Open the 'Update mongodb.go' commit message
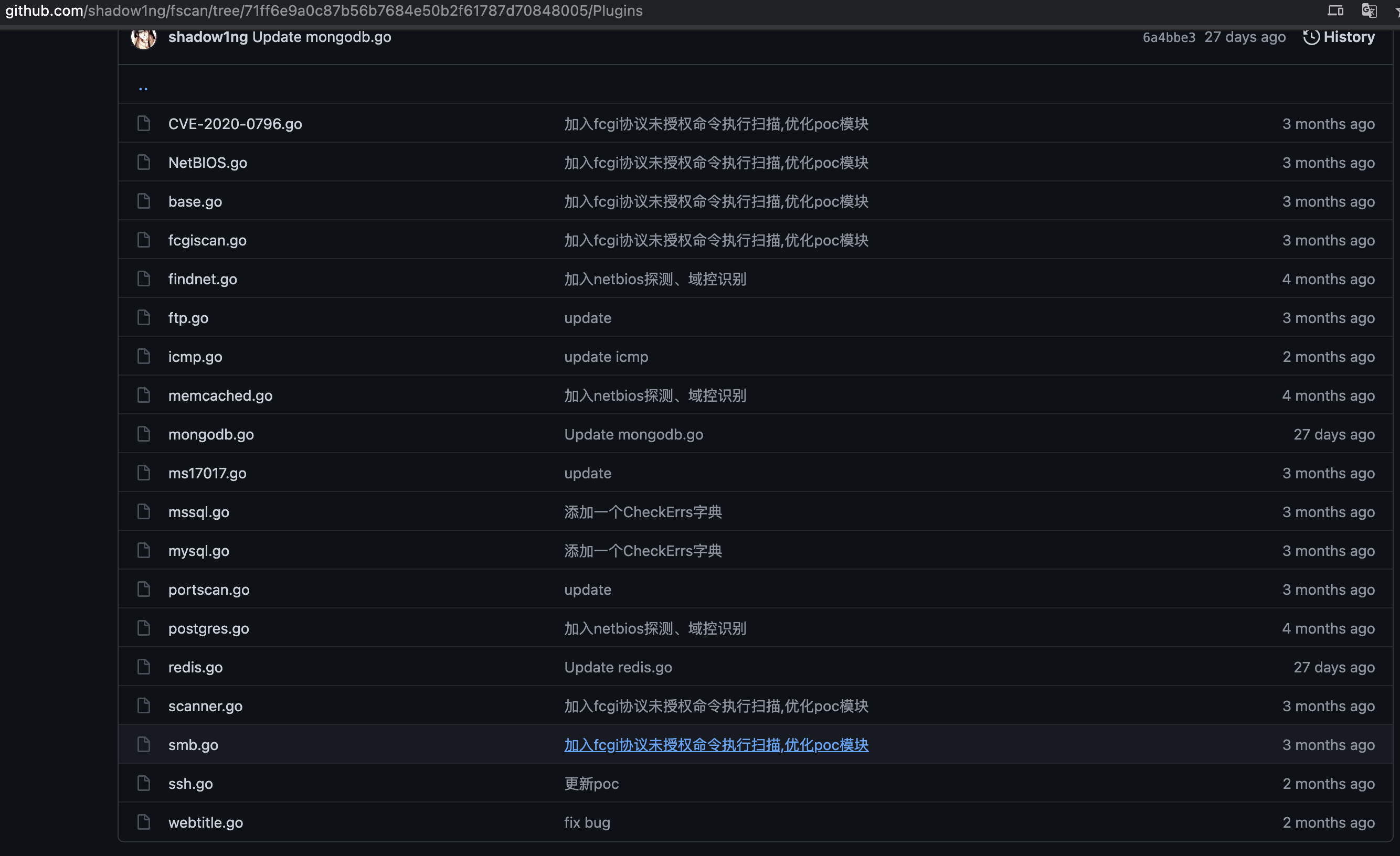 [x=322, y=36]
